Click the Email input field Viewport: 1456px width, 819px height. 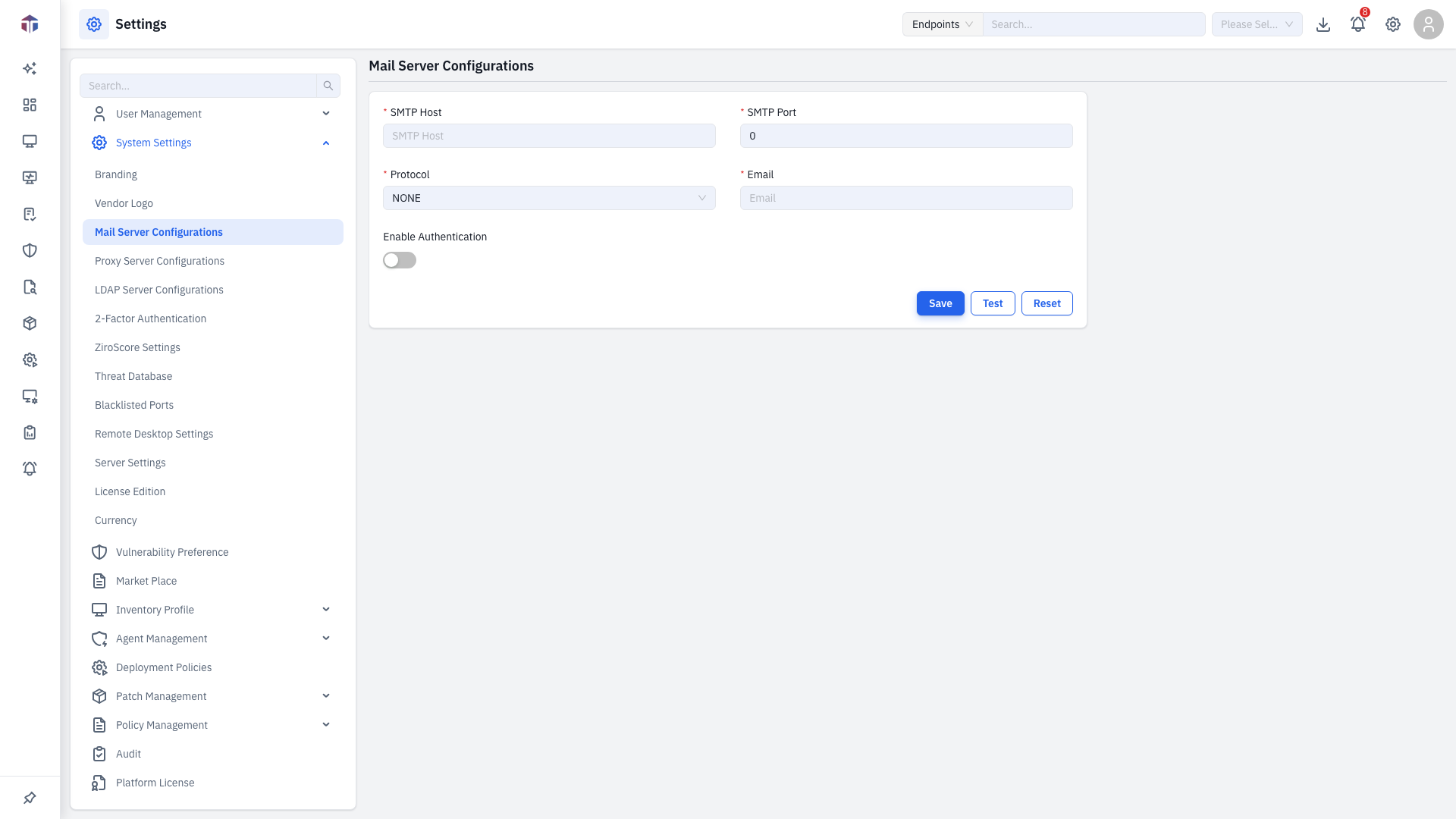[x=906, y=198]
